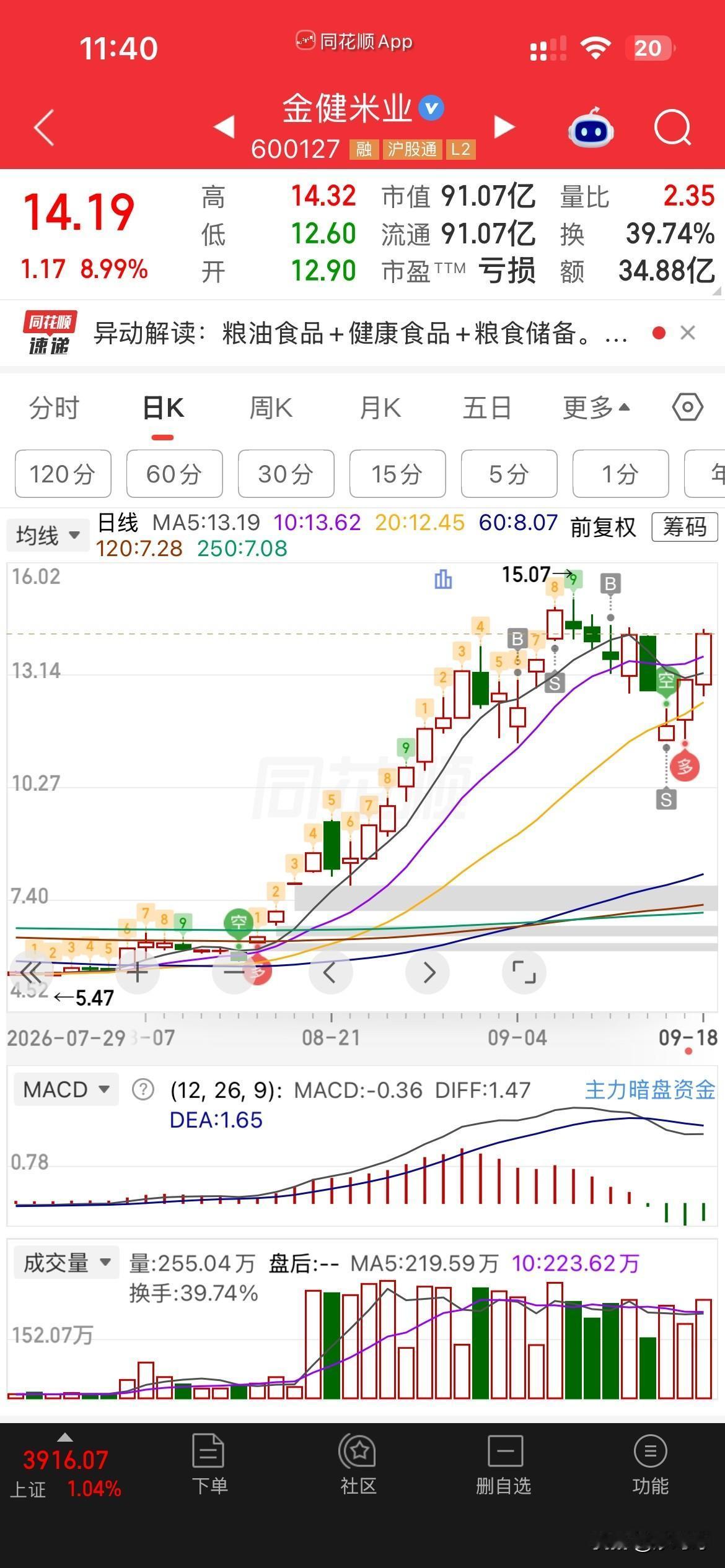Tap the DEA:1.65 readout
Image resolution: width=725 pixels, height=1568 pixels.
point(216,1120)
